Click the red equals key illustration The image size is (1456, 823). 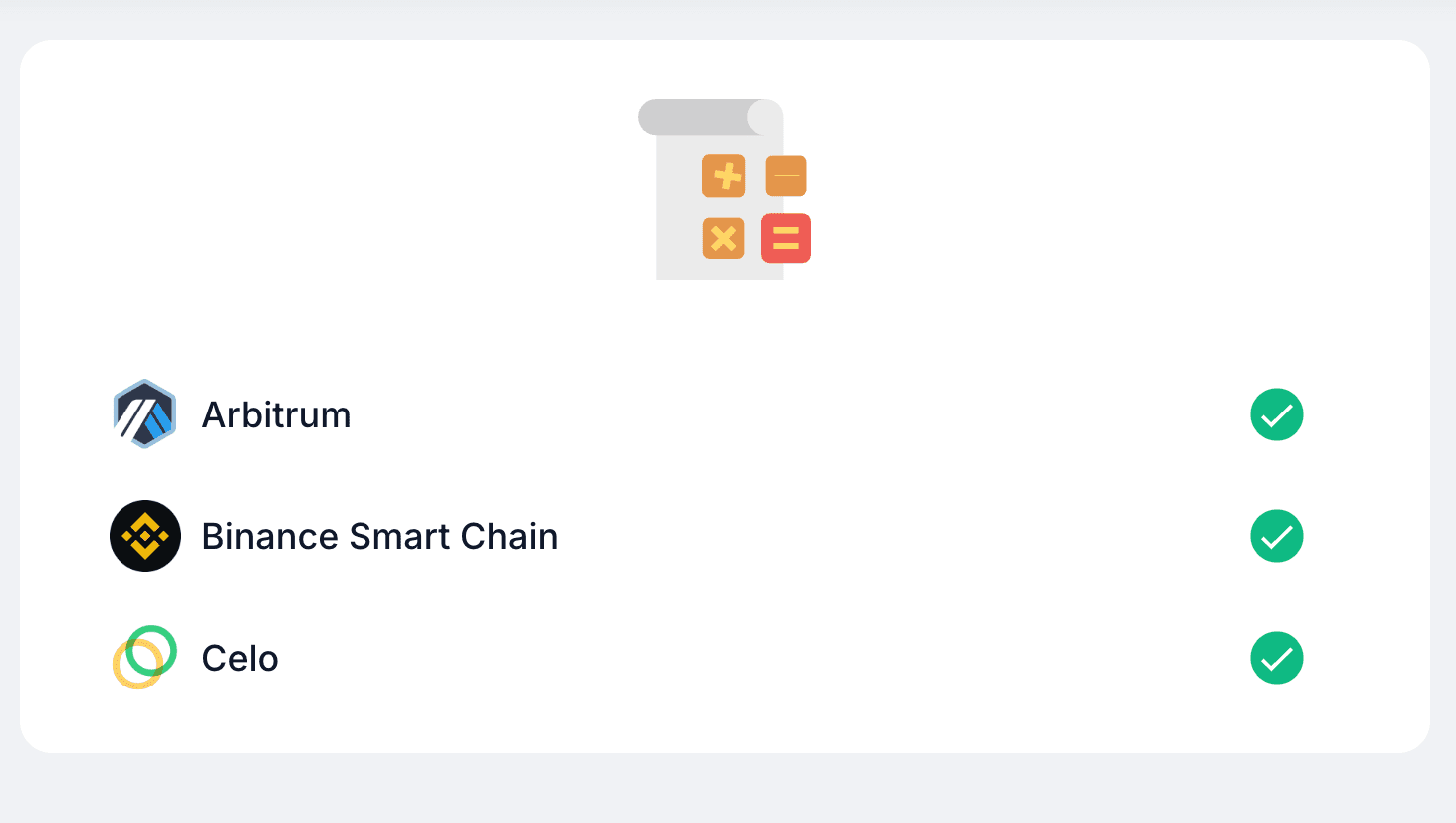pos(786,239)
